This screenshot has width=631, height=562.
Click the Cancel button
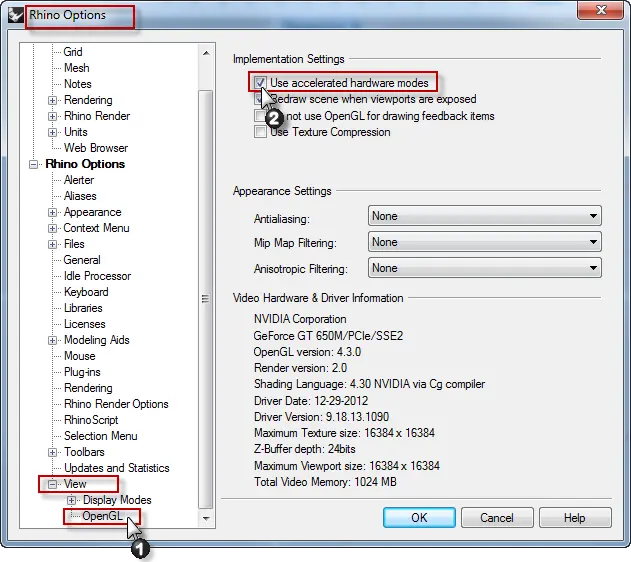(497, 518)
